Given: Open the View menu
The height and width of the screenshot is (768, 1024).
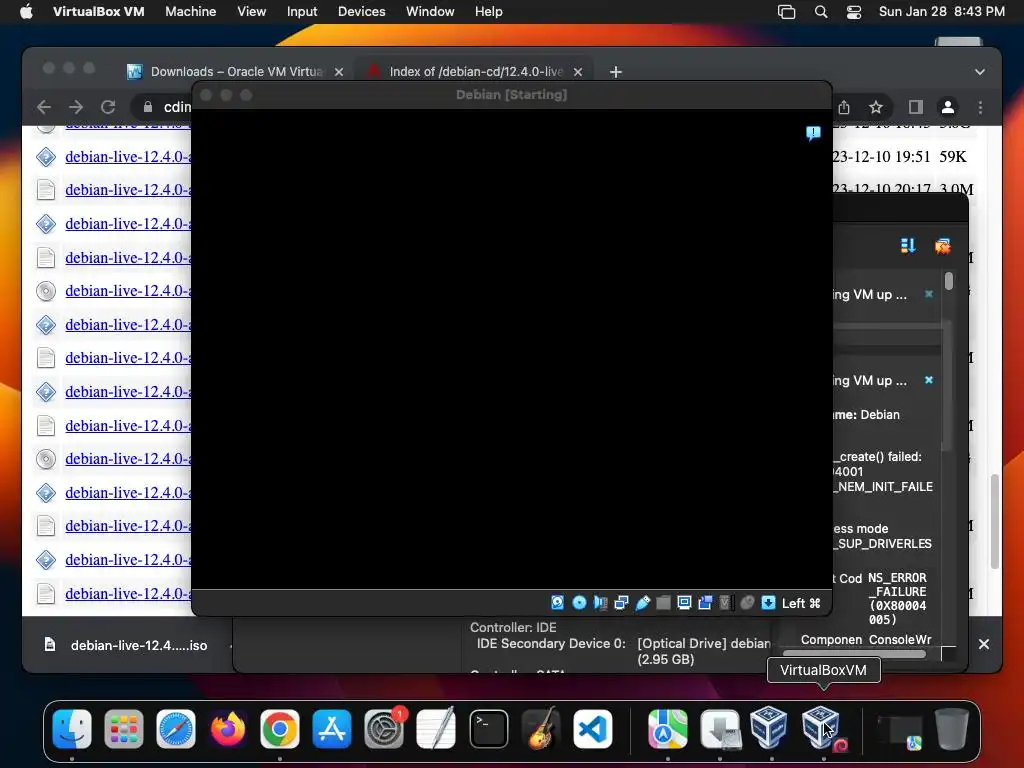Looking at the screenshot, I should pyautogui.click(x=251, y=12).
